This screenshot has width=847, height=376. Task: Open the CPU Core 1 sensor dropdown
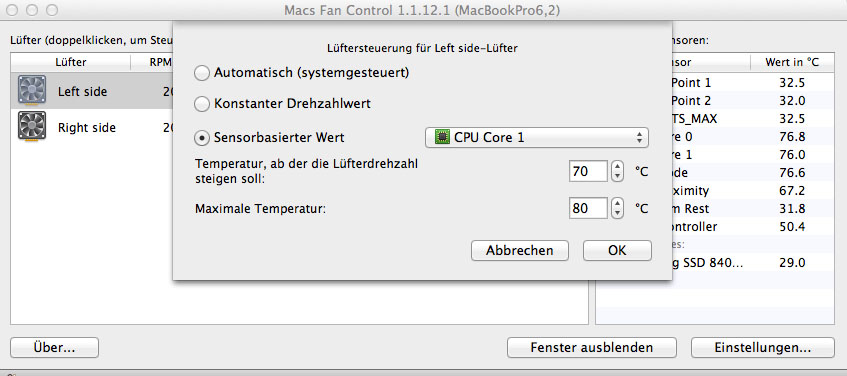pos(536,137)
